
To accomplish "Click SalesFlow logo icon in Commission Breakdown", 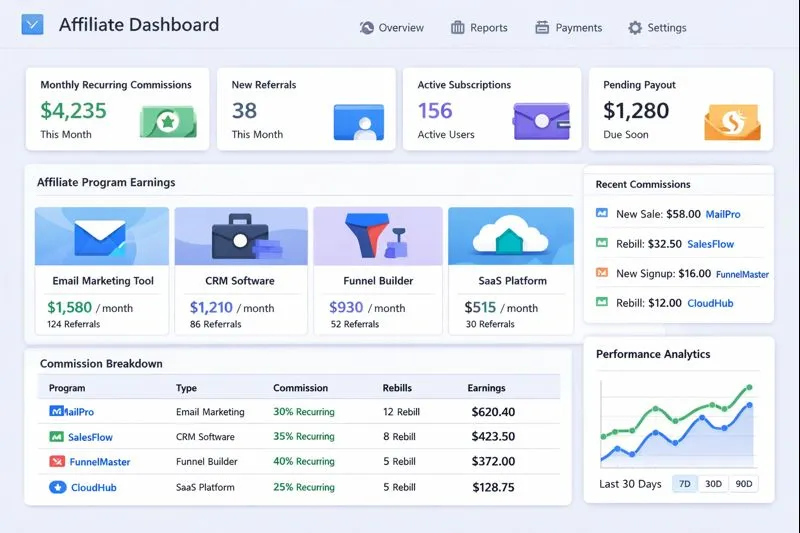I will click(56, 437).
